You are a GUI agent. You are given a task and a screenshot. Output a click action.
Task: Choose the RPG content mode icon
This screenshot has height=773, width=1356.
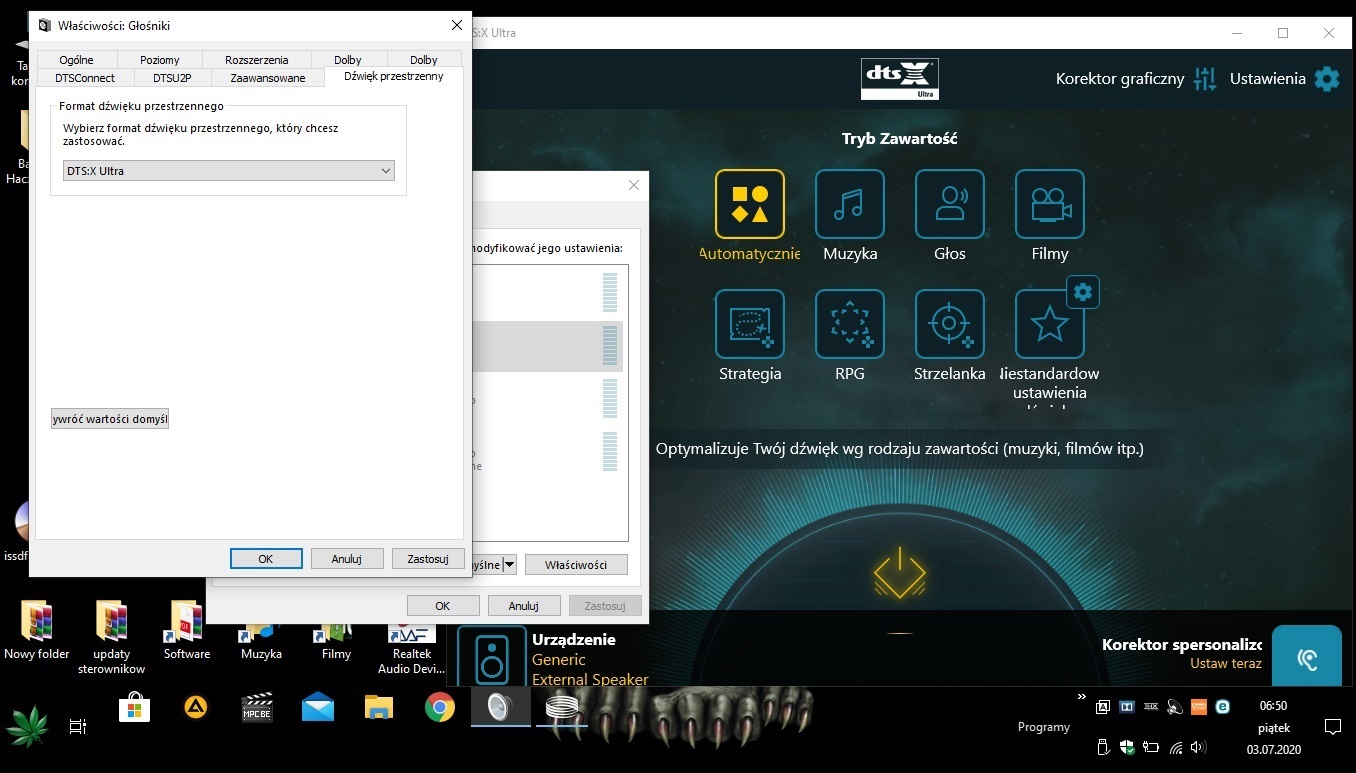(849, 323)
